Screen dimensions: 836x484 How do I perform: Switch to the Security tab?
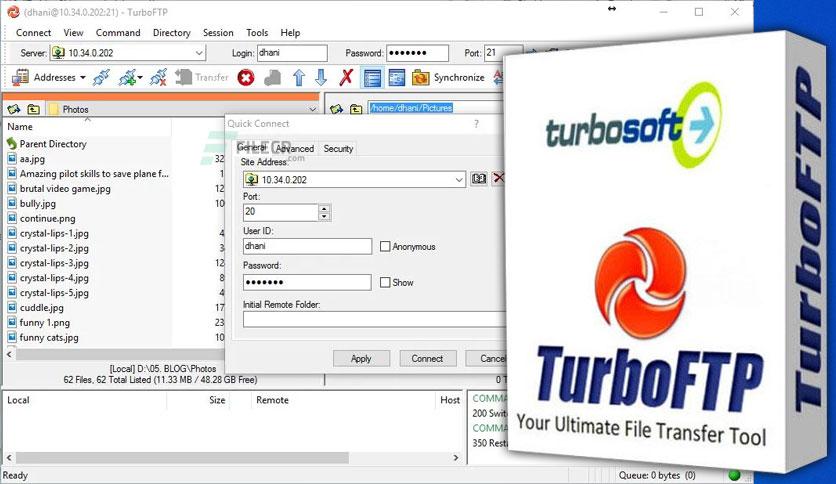pyautogui.click(x=338, y=149)
